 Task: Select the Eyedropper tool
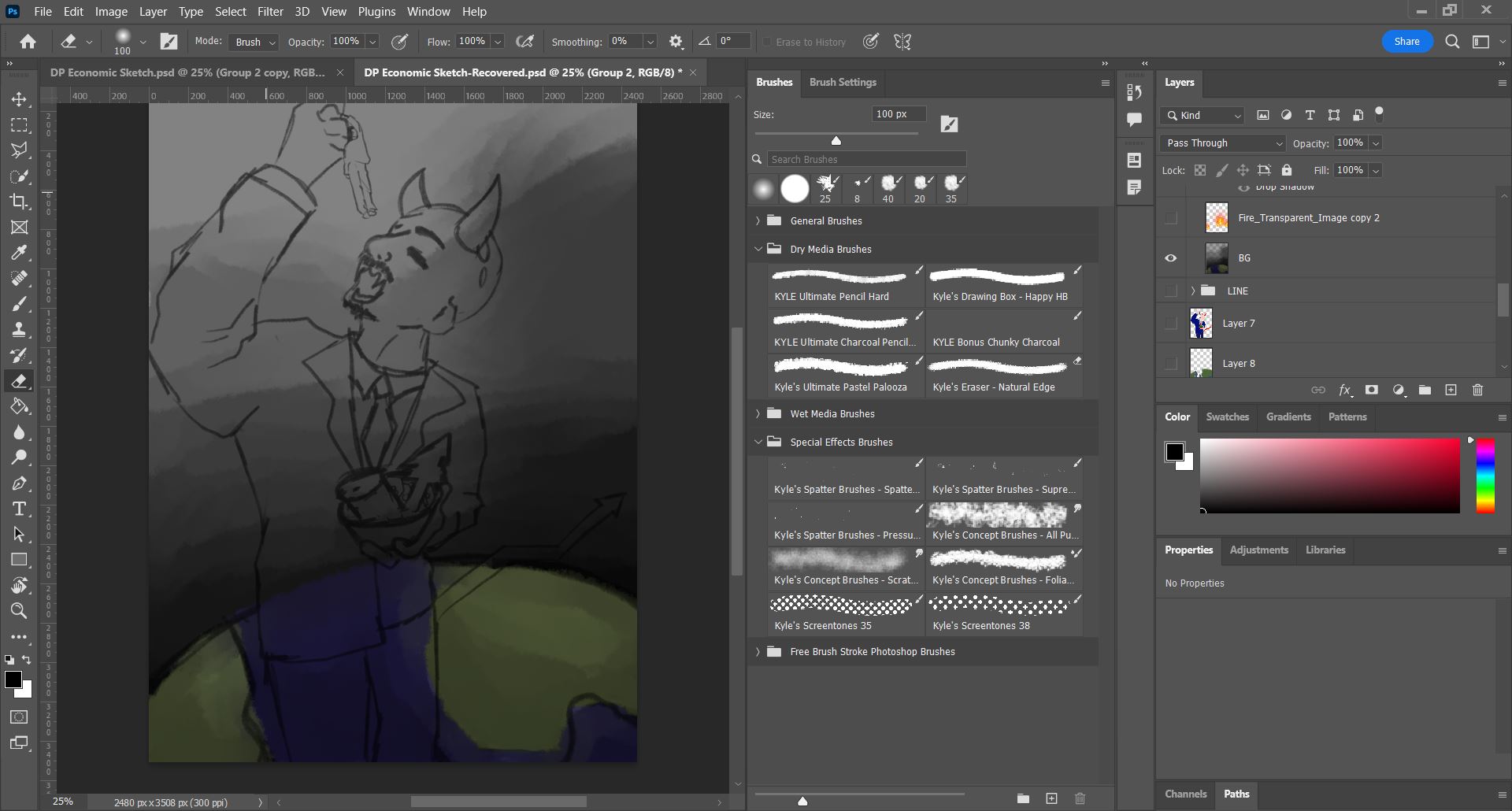20,253
